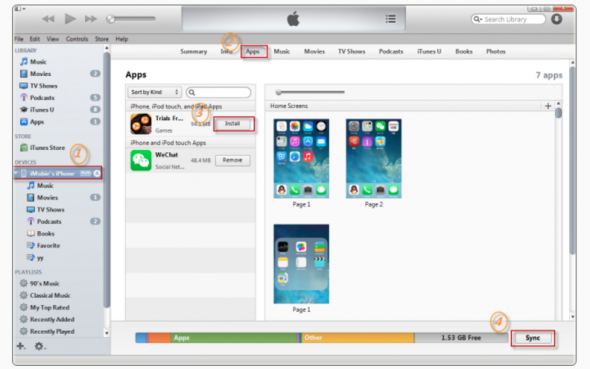Viewport: 590px width, 369px height.
Task: Open the sidebar gear settings menu
Action: pyautogui.click(x=40, y=346)
